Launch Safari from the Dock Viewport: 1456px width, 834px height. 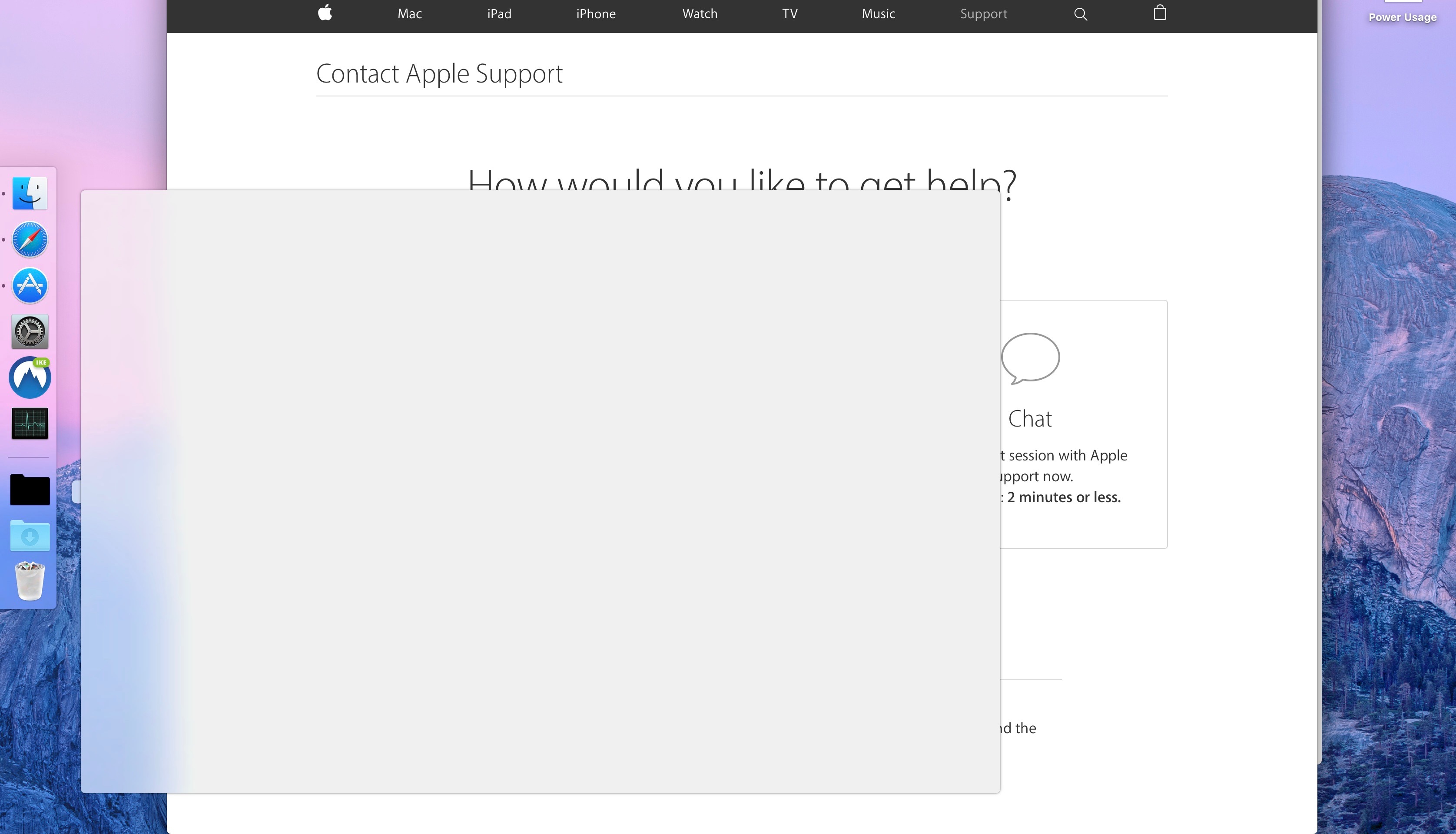(x=30, y=239)
